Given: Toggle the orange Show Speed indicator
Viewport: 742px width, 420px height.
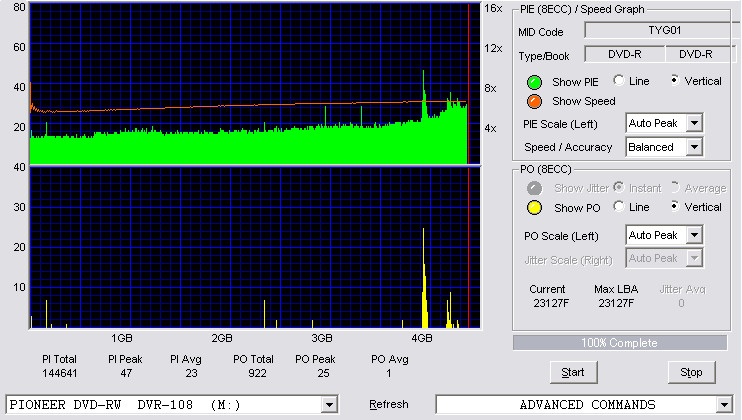Looking at the screenshot, I should pyautogui.click(x=534, y=101).
